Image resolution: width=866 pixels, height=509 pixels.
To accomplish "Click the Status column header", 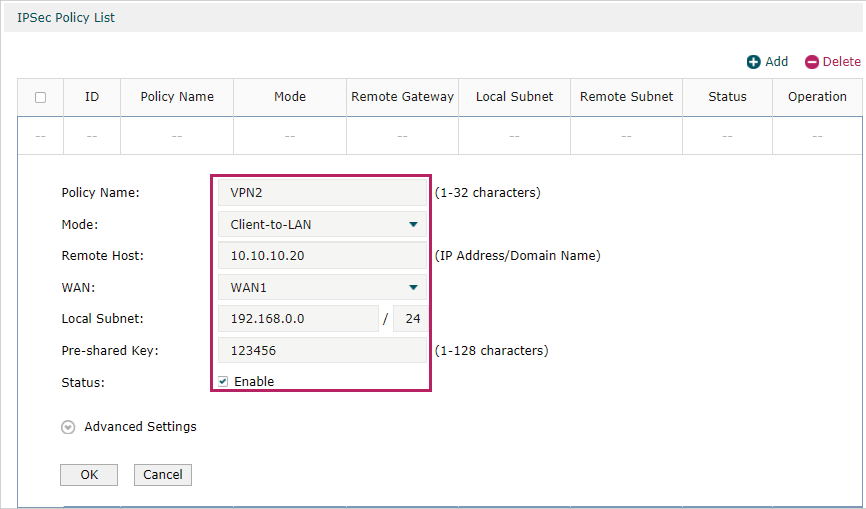I will tap(727, 97).
